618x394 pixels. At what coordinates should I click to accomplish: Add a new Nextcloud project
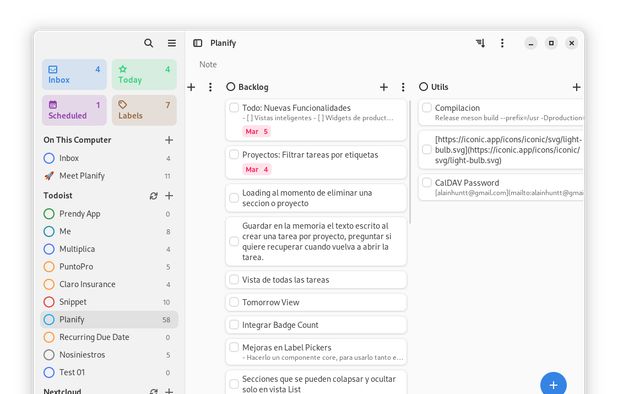click(169, 391)
